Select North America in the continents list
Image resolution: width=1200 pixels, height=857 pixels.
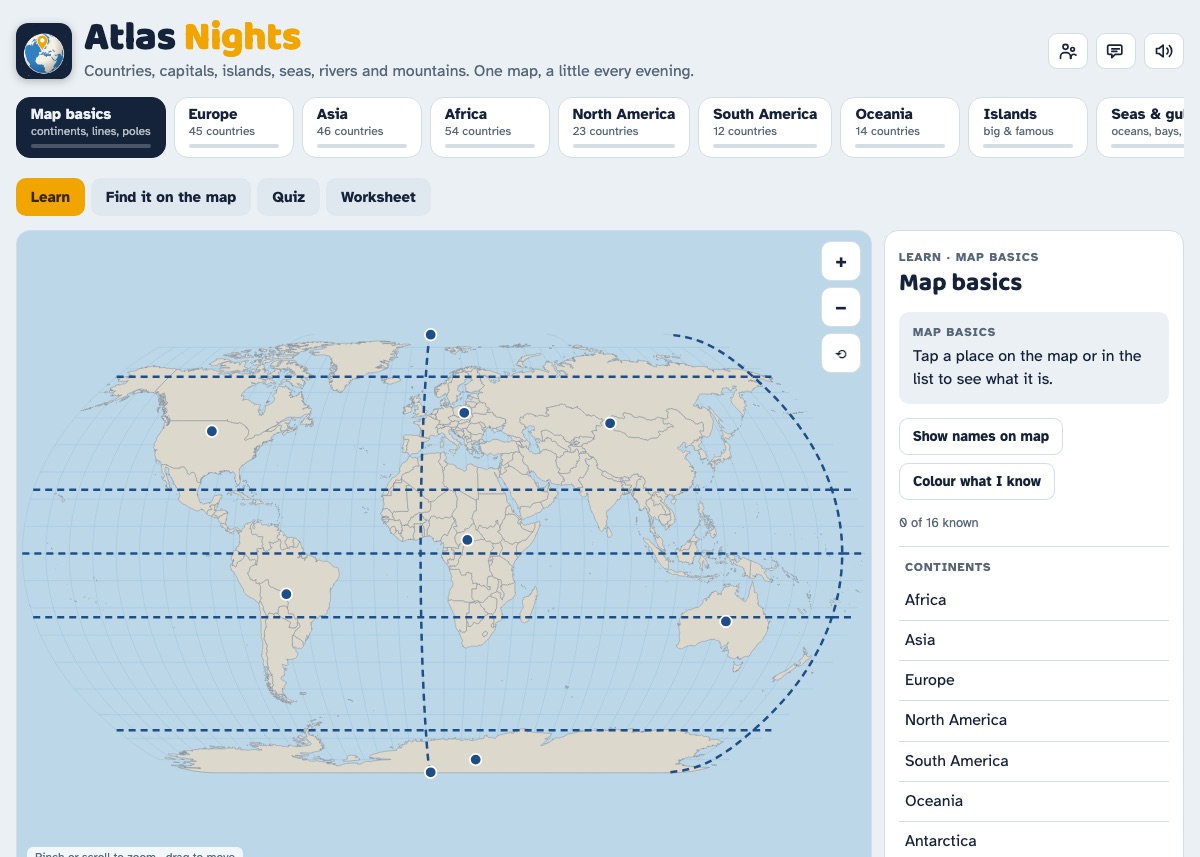coord(1034,720)
